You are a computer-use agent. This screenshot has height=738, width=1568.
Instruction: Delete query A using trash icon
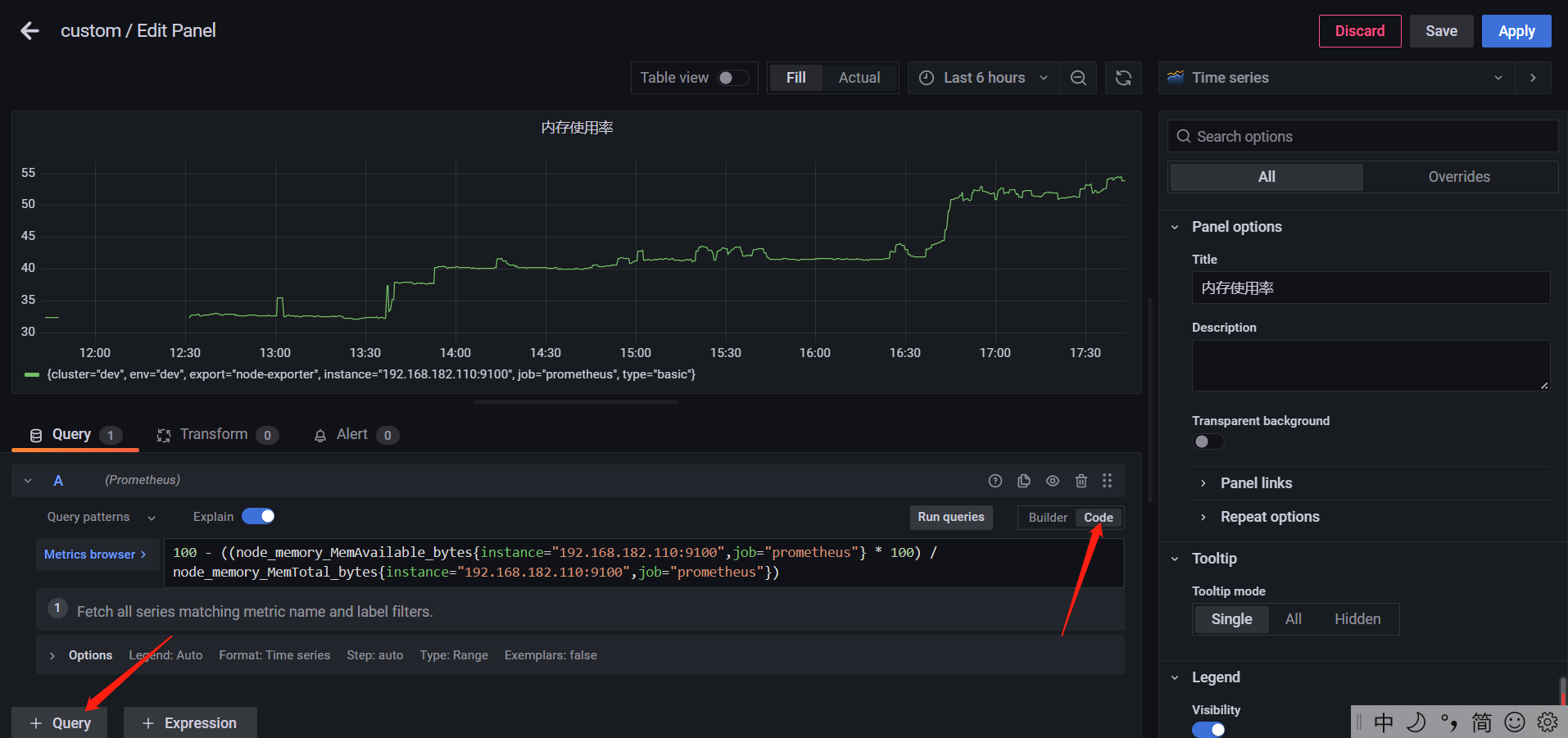[1081, 481]
